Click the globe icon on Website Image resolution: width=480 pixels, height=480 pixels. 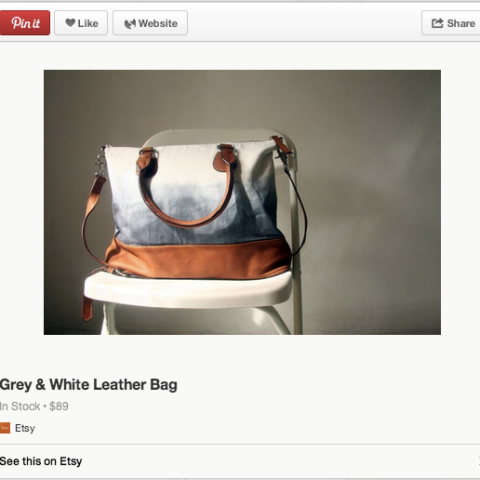pyautogui.click(x=130, y=24)
